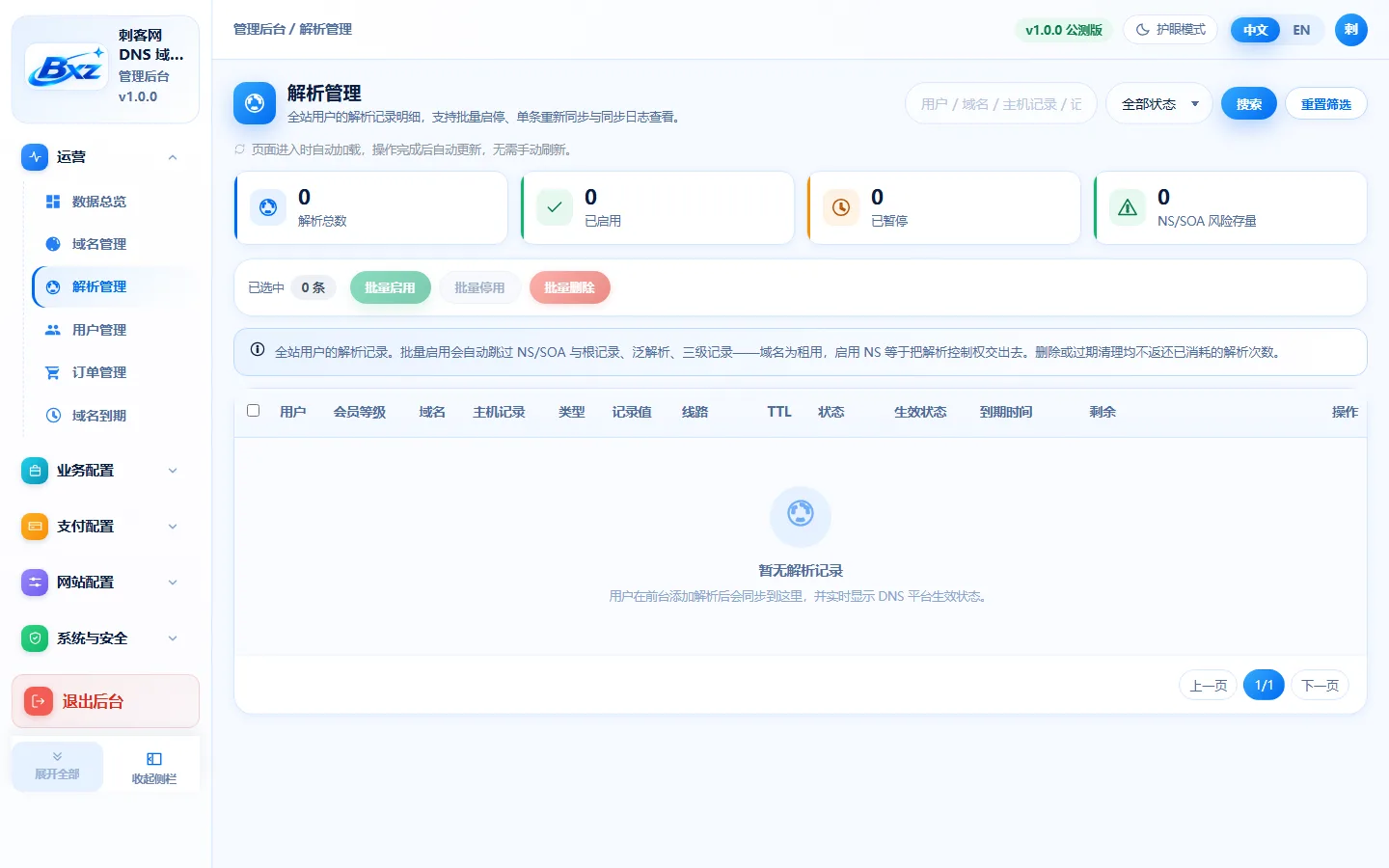Switch language to EN
The height and width of the screenshot is (868, 1389).
[x=1301, y=30]
